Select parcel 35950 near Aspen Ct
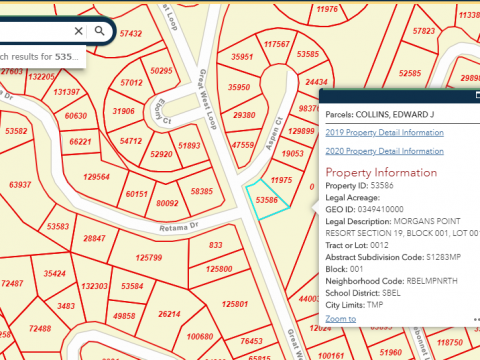 click(239, 87)
